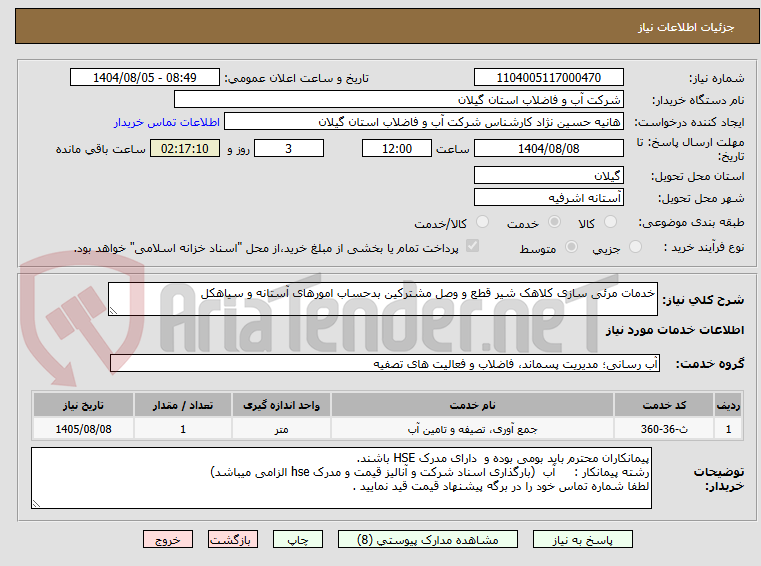Select the کالا radio button
Viewport: 761px width, 566px height.
pos(610,222)
